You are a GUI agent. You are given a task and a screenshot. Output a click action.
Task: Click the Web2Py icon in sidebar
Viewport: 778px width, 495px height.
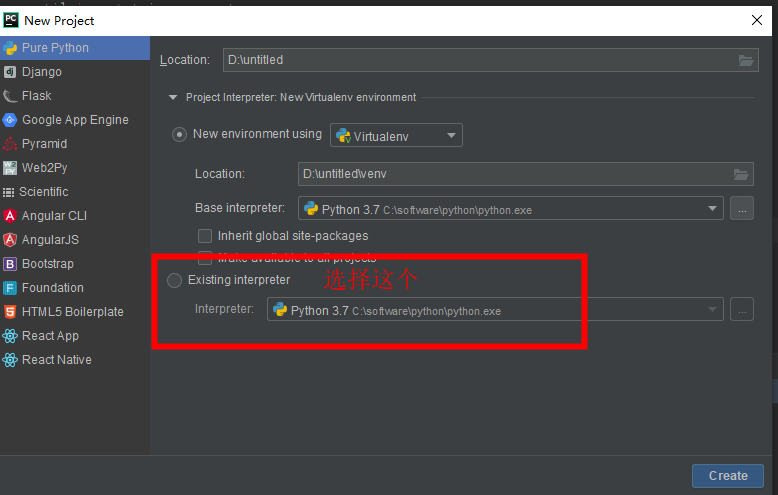pos(10,168)
